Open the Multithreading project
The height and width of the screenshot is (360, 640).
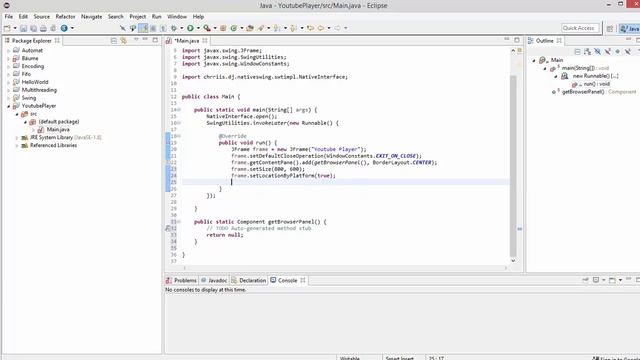click(x=39, y=90)
